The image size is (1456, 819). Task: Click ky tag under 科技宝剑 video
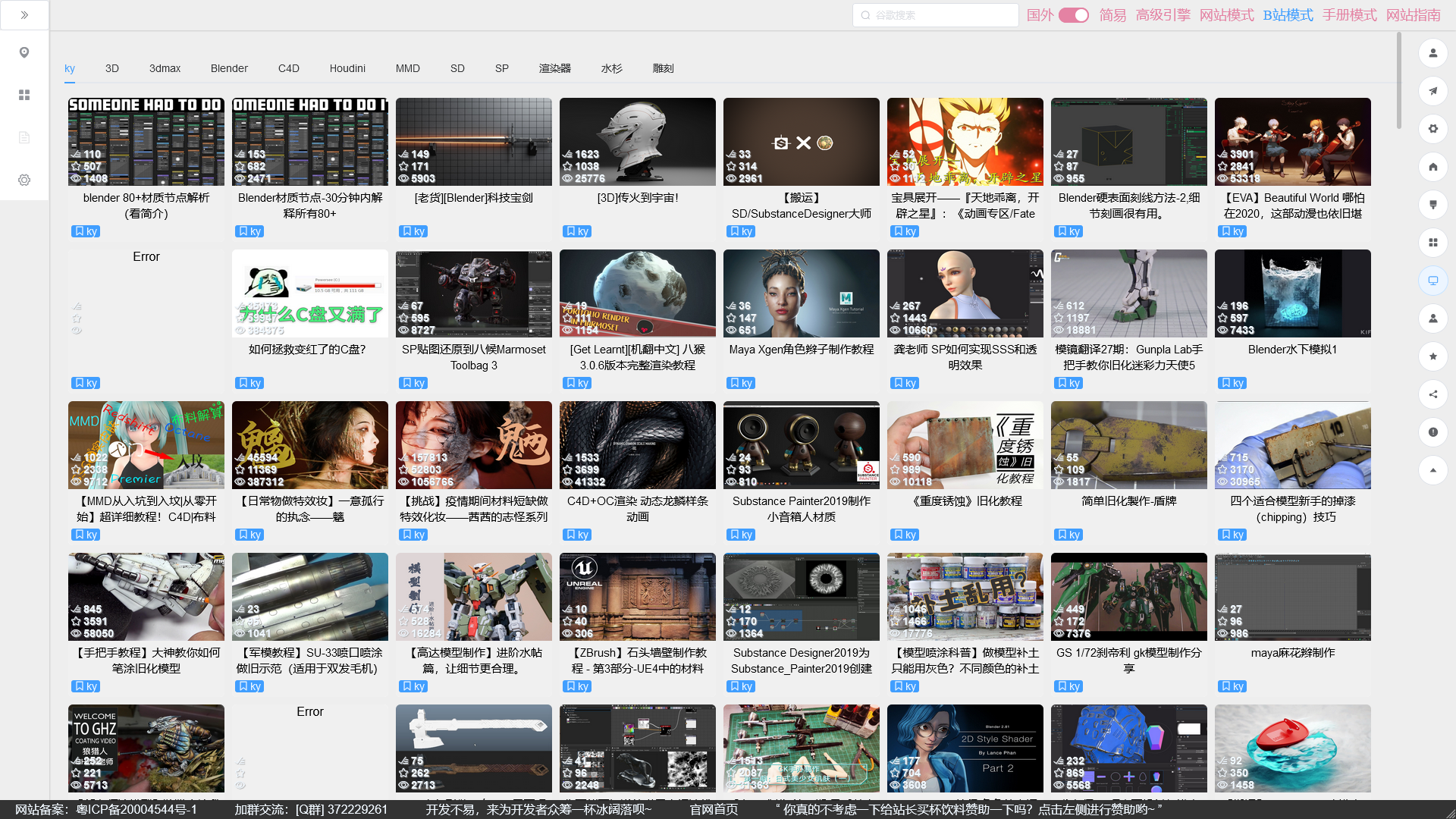tap(413, 231)
